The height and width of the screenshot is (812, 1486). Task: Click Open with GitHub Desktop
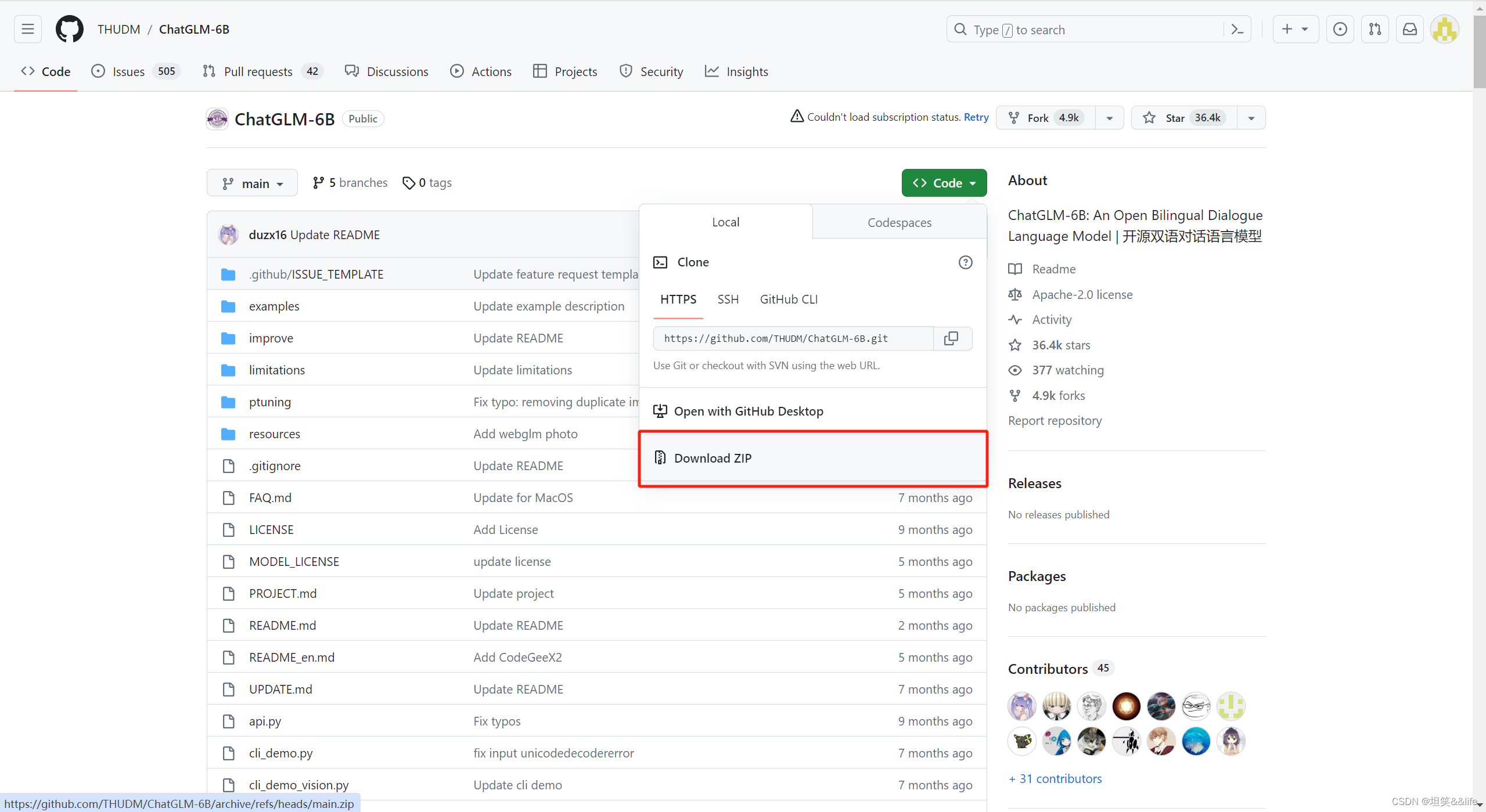(x=813, y=411)
